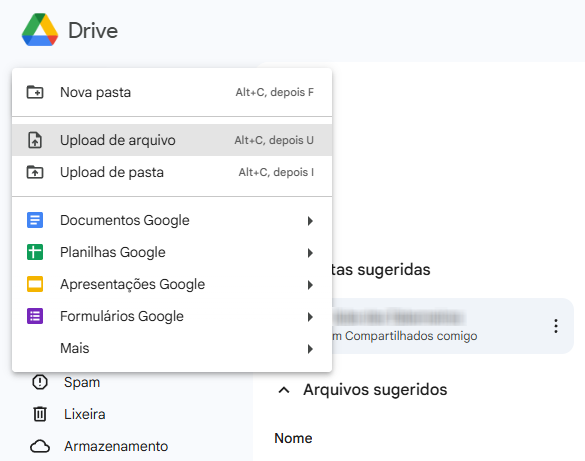Viewport: 585px width, 461px height.
Task: Click the suggested folder card
Action: pyautogui.click(x=452, y=326)
